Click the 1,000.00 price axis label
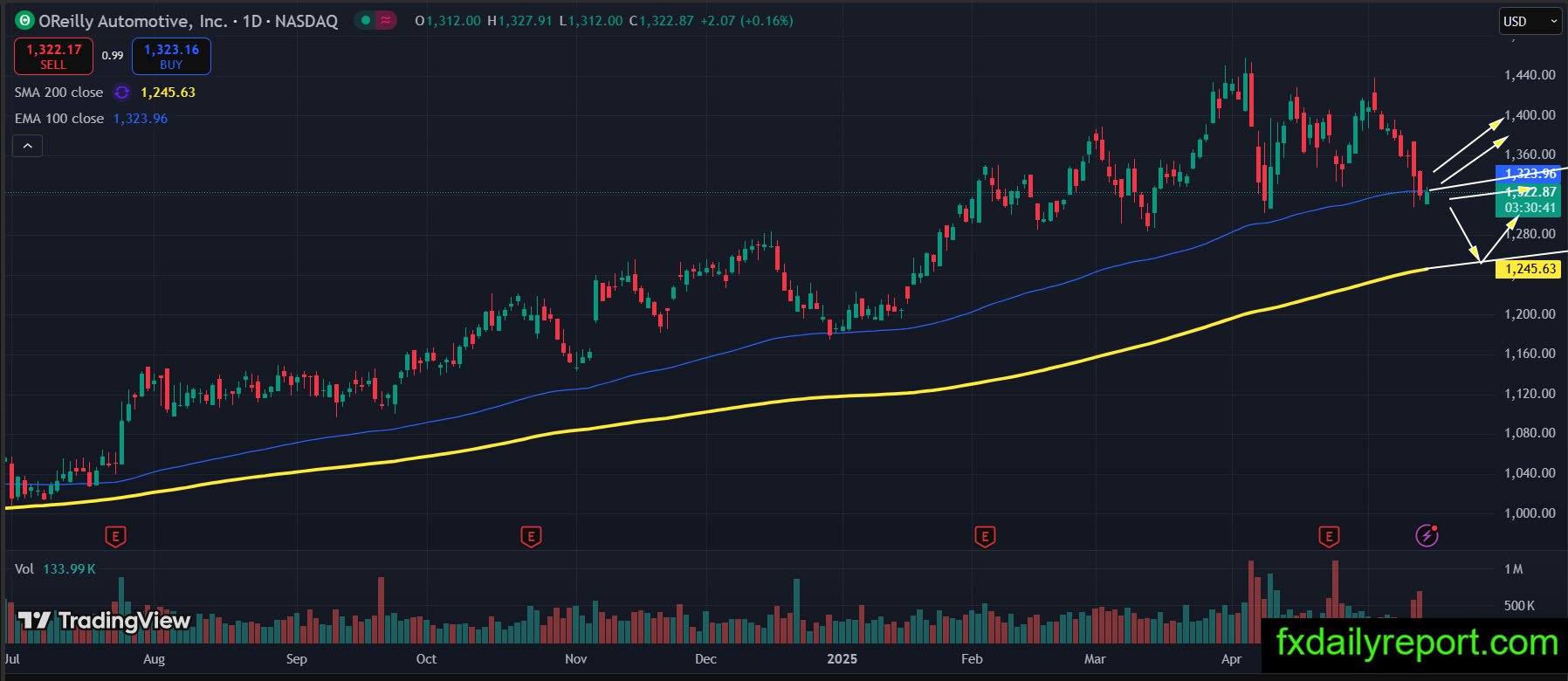 [x=1530, y=513]
